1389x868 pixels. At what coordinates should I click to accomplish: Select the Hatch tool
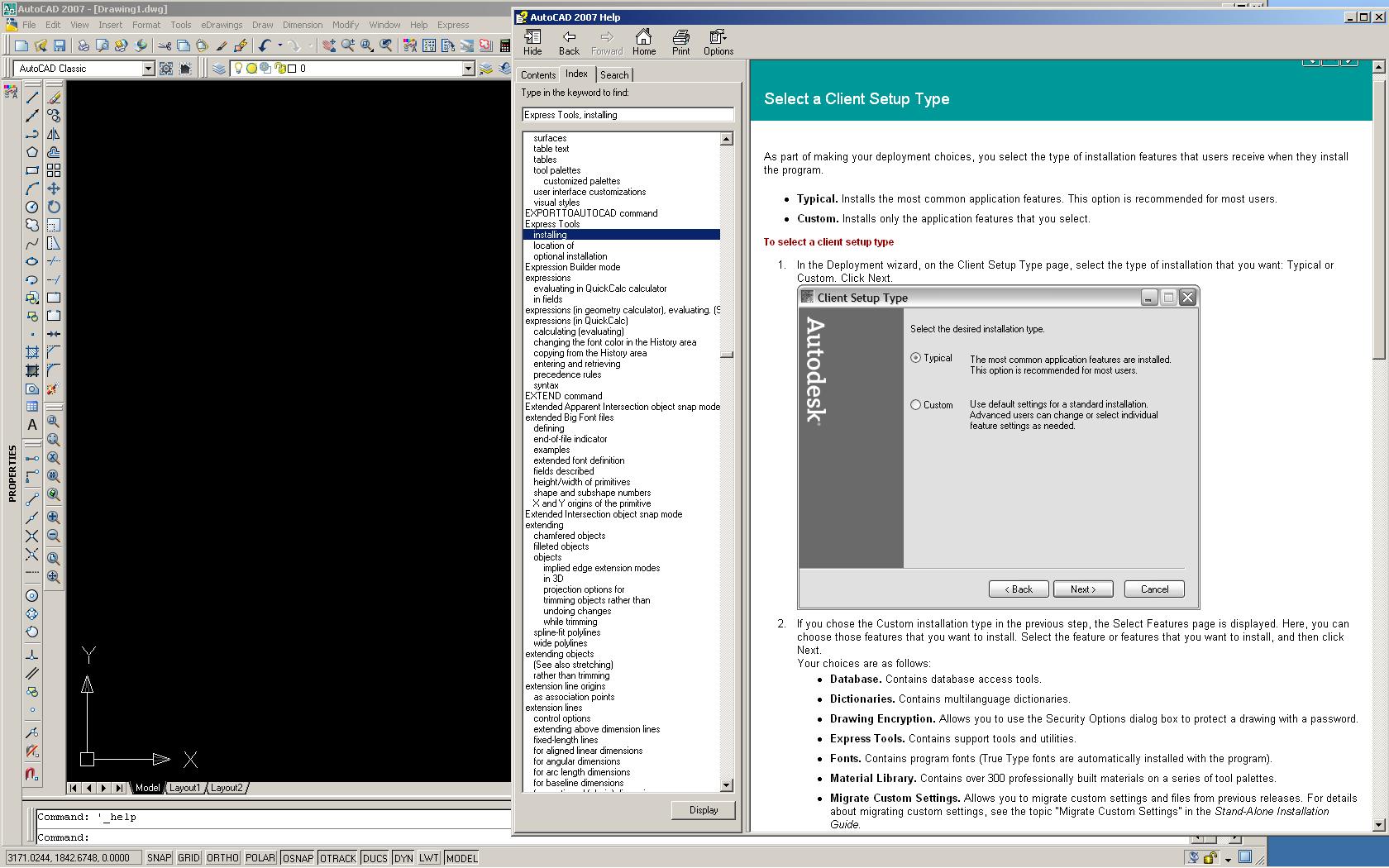32,352
